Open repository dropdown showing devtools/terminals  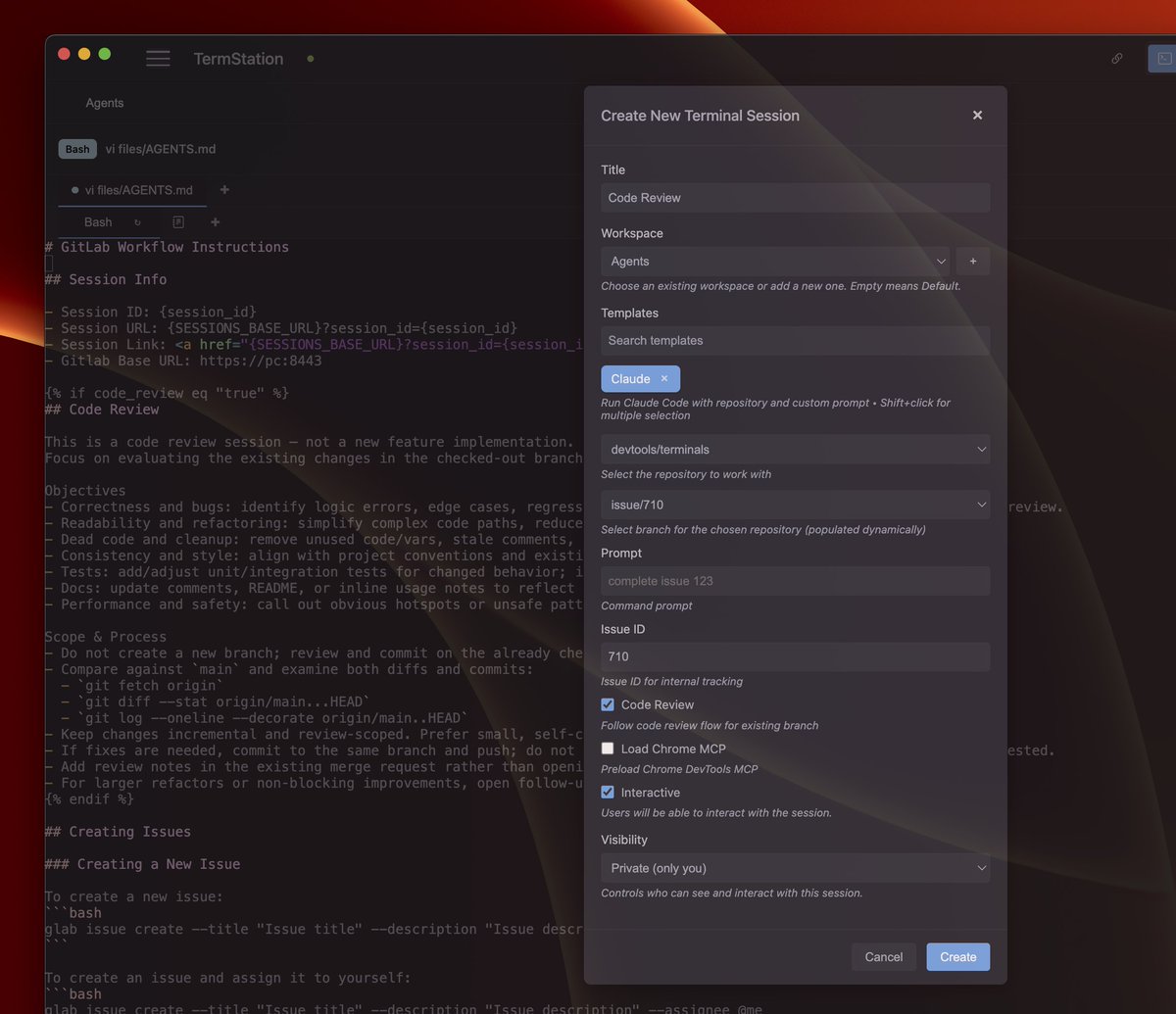tap(795, 450)
